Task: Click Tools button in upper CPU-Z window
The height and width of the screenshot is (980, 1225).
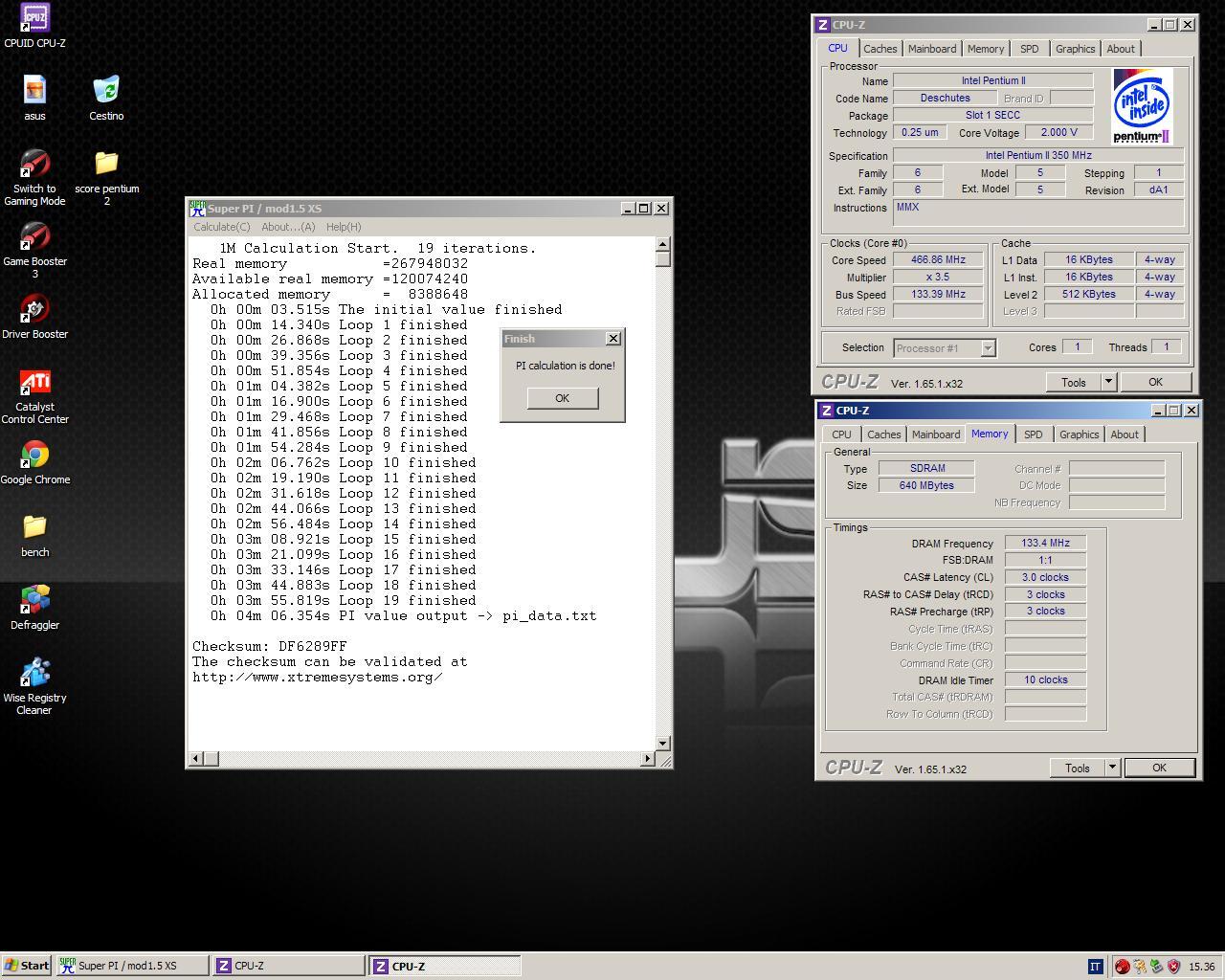Action: coord(1074,382)
